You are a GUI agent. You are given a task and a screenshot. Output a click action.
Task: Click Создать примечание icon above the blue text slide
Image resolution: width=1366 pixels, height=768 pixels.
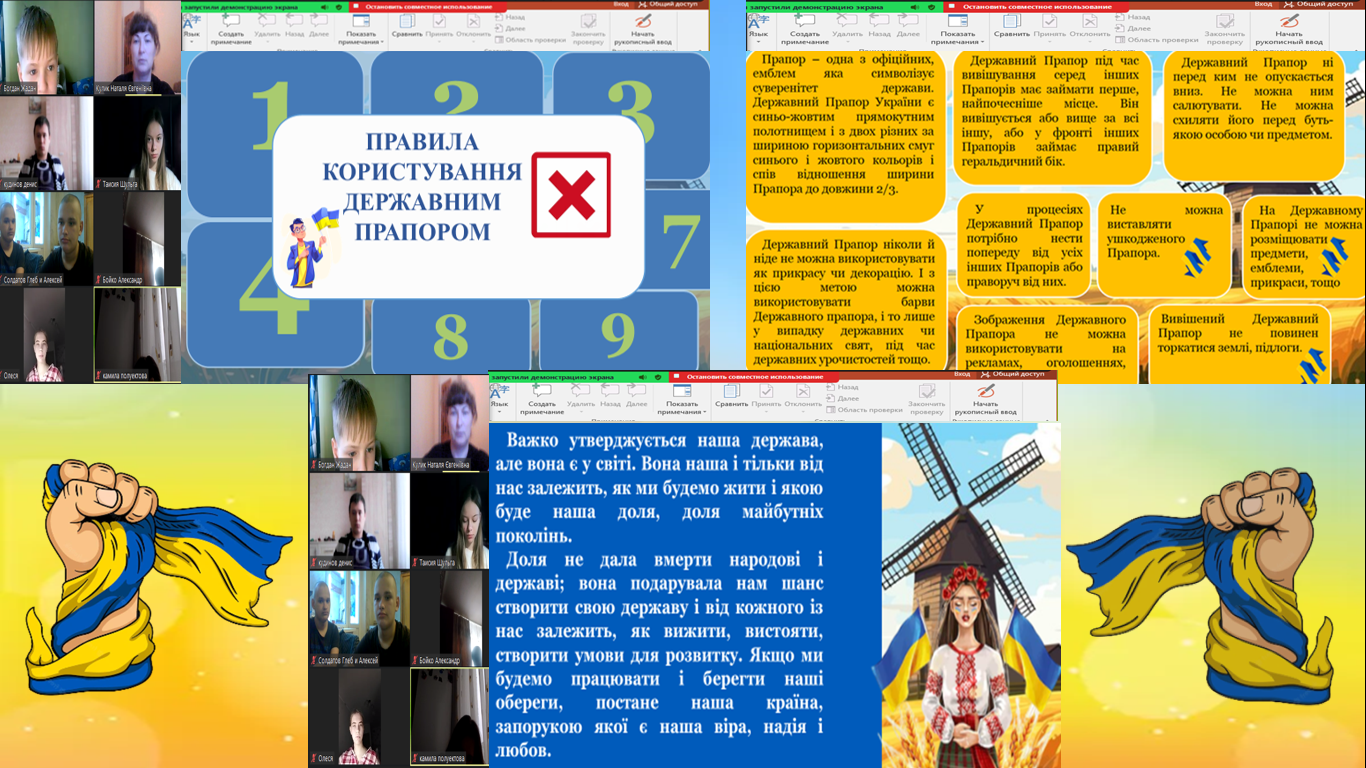542,390
